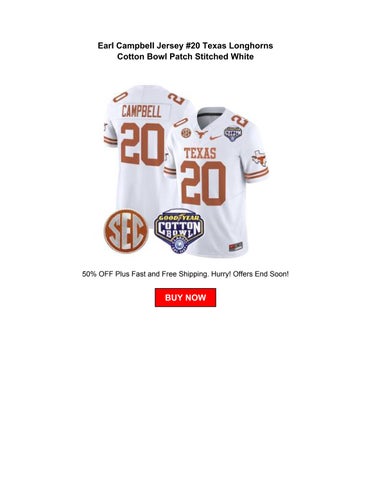
Task: Click the small SEC patch on jersey chest
Action: pos(185,133)
